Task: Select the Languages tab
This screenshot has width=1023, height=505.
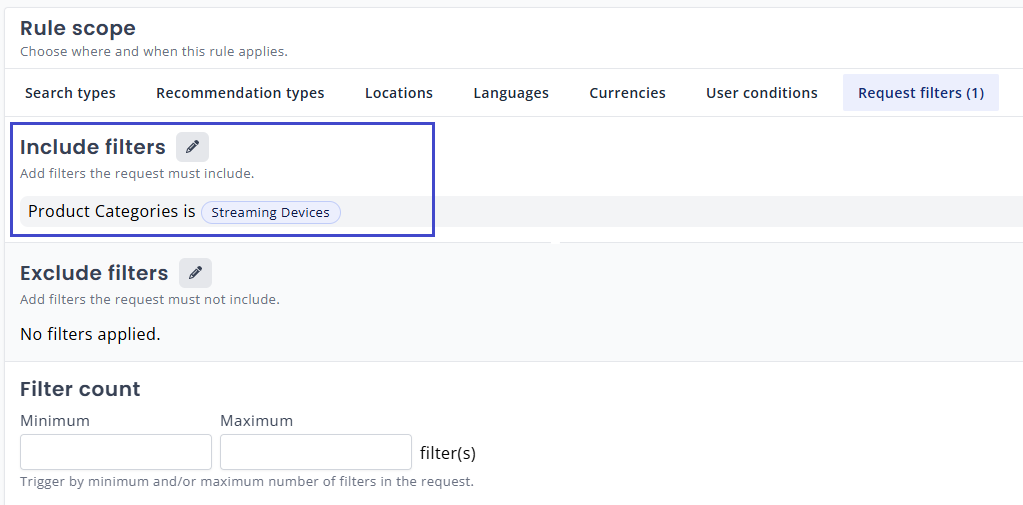Action: [510, 93]
